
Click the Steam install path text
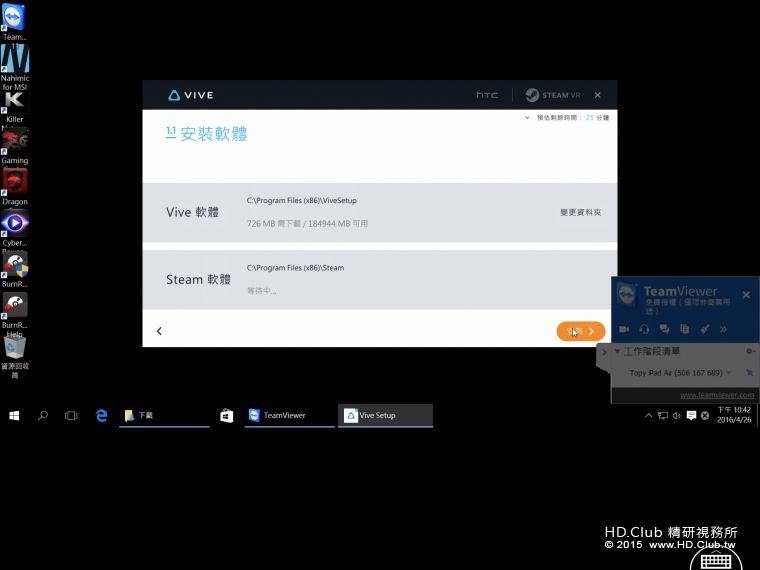point(295,268)
